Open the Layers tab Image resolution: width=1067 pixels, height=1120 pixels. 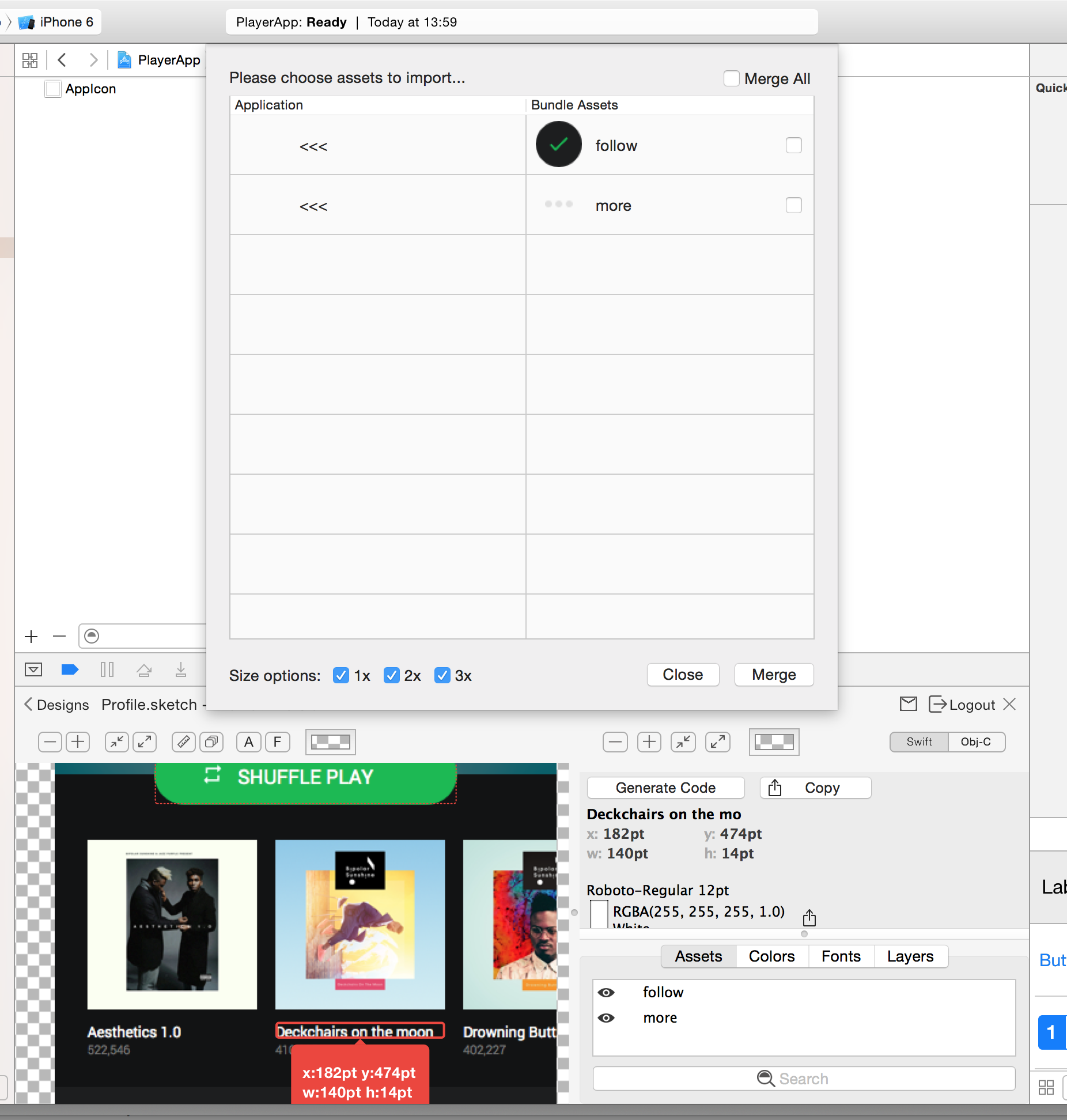[x=910, y=956]
